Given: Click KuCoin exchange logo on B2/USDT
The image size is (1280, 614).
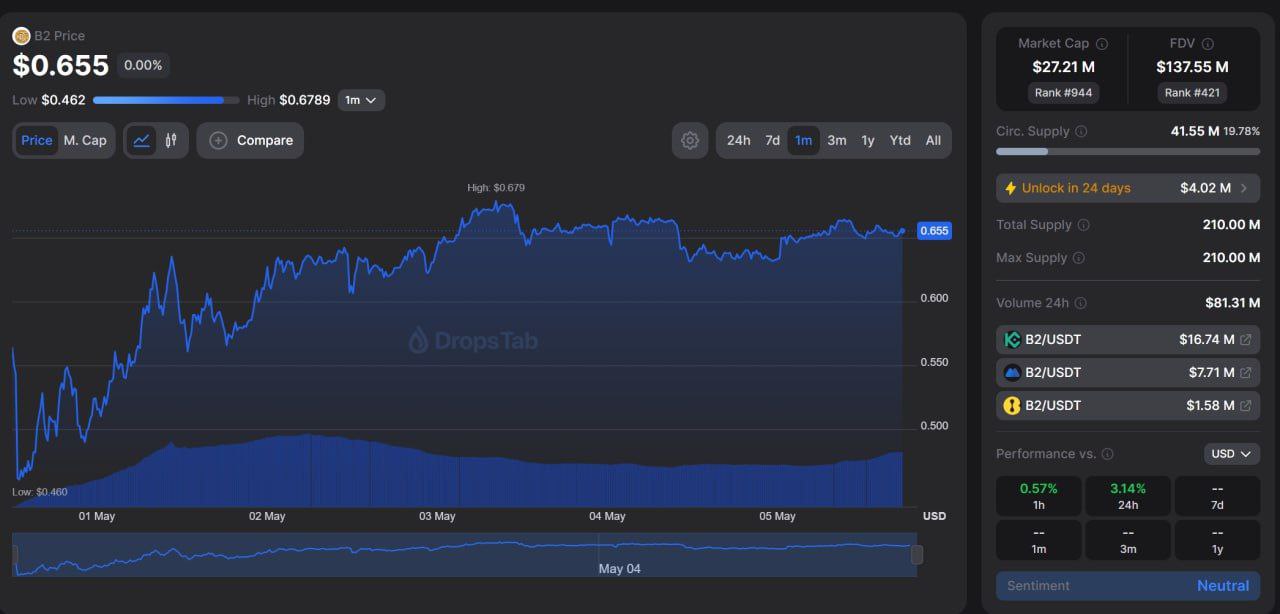Looking at the screenshot, I should click(x=1012, y=340).
